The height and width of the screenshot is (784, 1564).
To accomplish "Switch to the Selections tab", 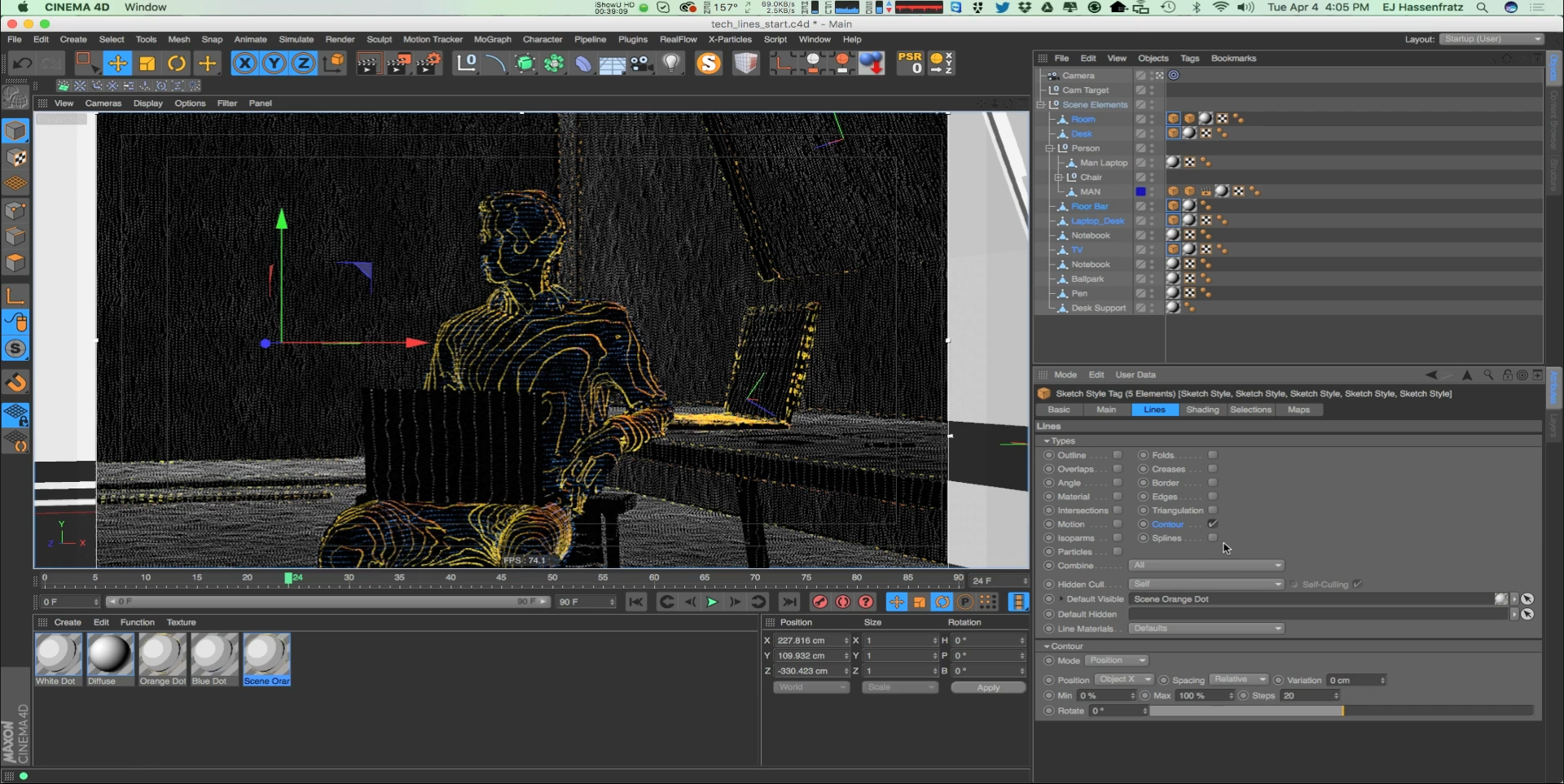I will 1250,410.
